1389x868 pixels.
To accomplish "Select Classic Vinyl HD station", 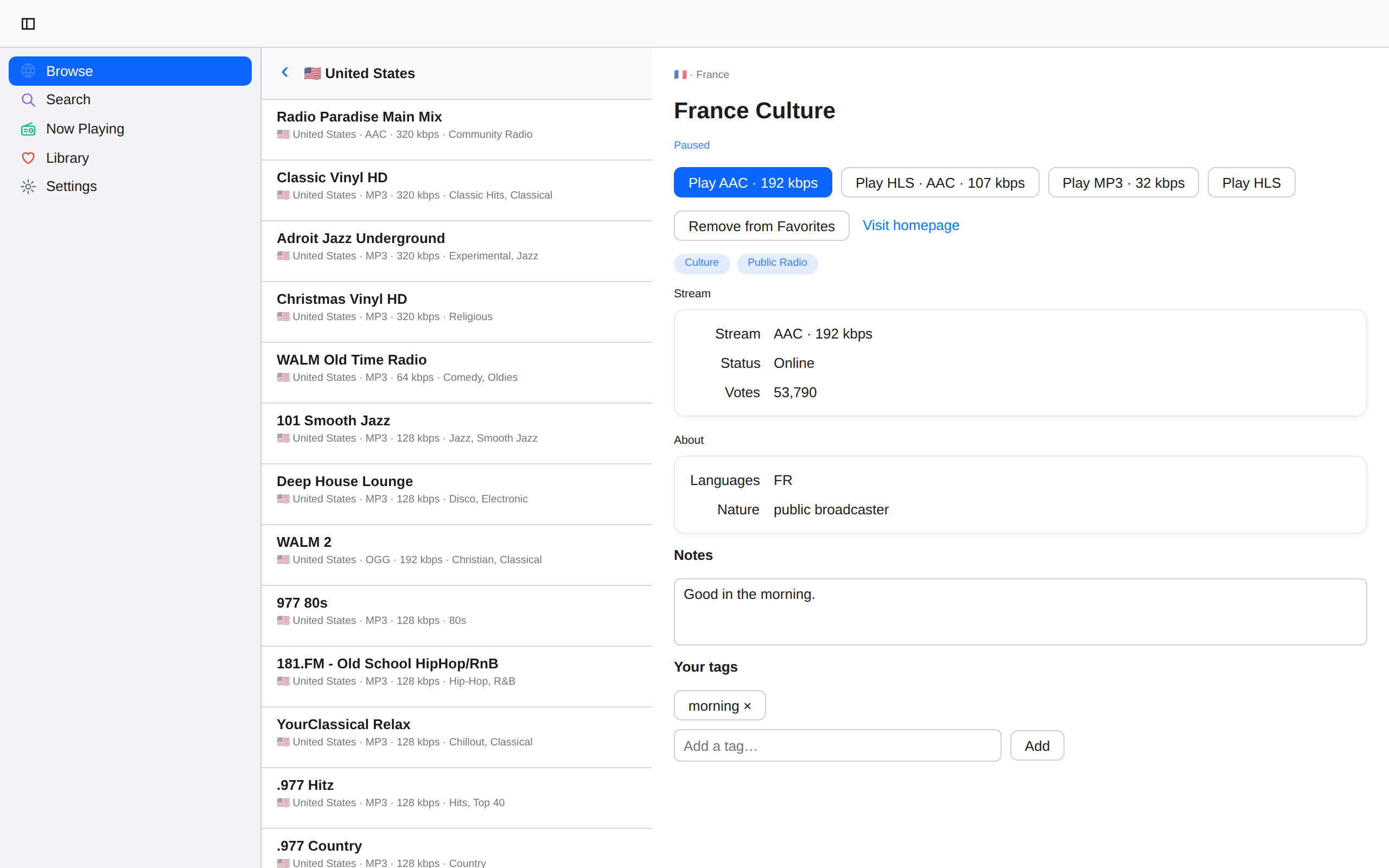I will (457, 190).
